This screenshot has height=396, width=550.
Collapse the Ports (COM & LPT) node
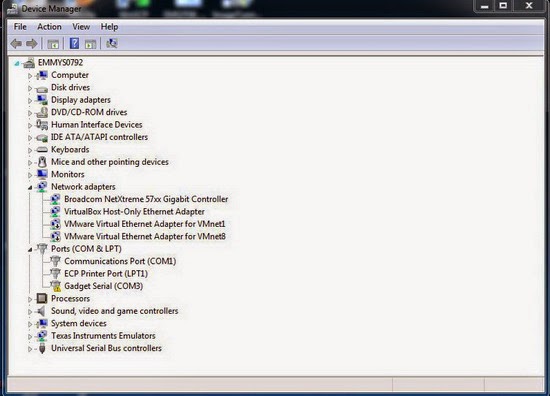[x=30, y=250]
